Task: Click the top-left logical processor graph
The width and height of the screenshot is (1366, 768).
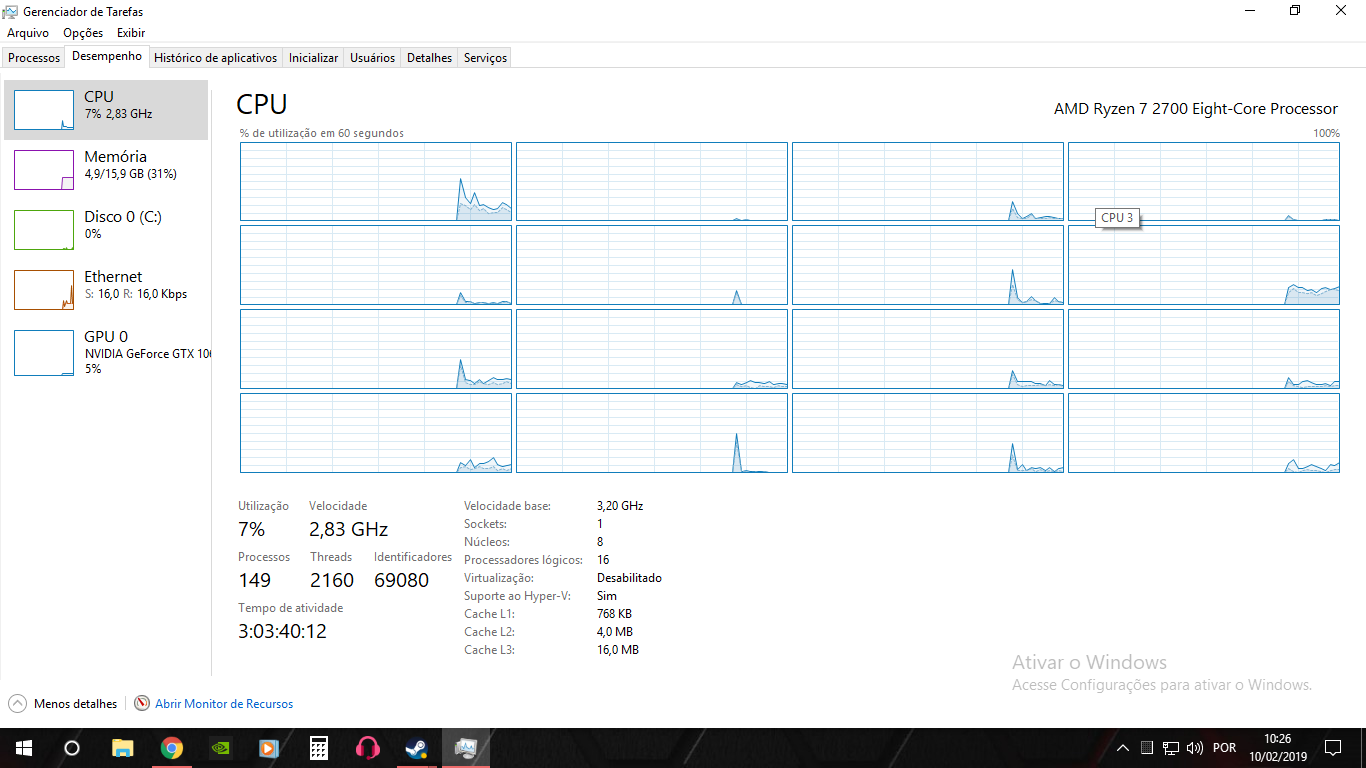Action: click(375, 181)
